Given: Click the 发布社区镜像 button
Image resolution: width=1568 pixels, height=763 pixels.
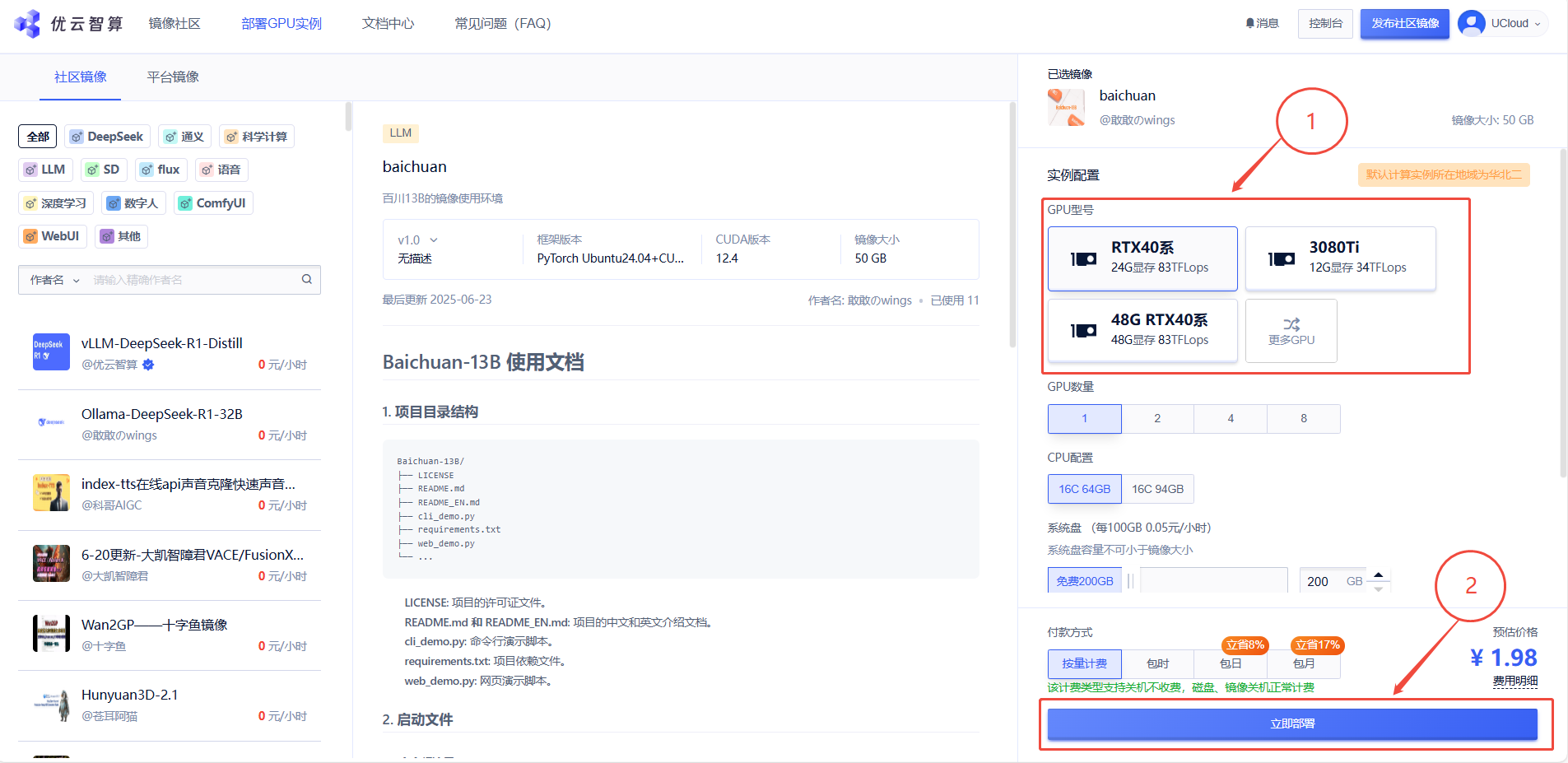Looking at the screenshot, I should tap(1405, 24).
